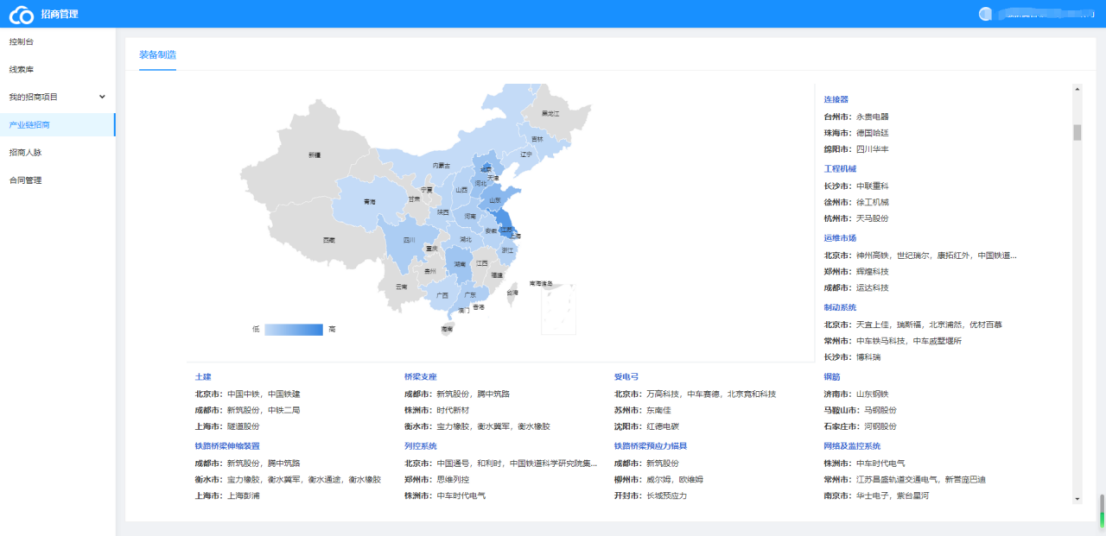Screen dimensions: 1107x537
Task: Select 吉林 province on the map
Action: click(537, 138)
